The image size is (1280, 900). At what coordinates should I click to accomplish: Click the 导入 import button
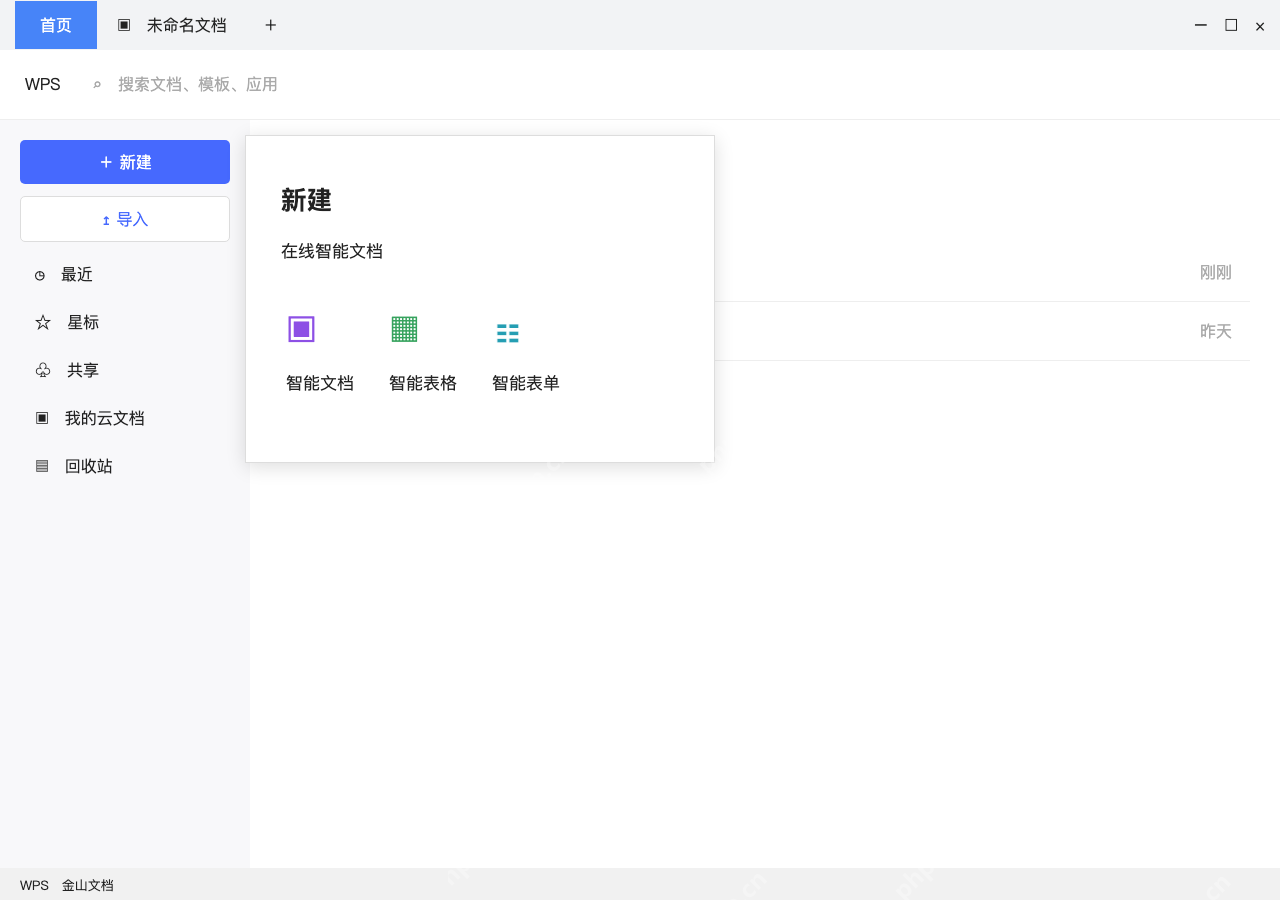(125, 219)
